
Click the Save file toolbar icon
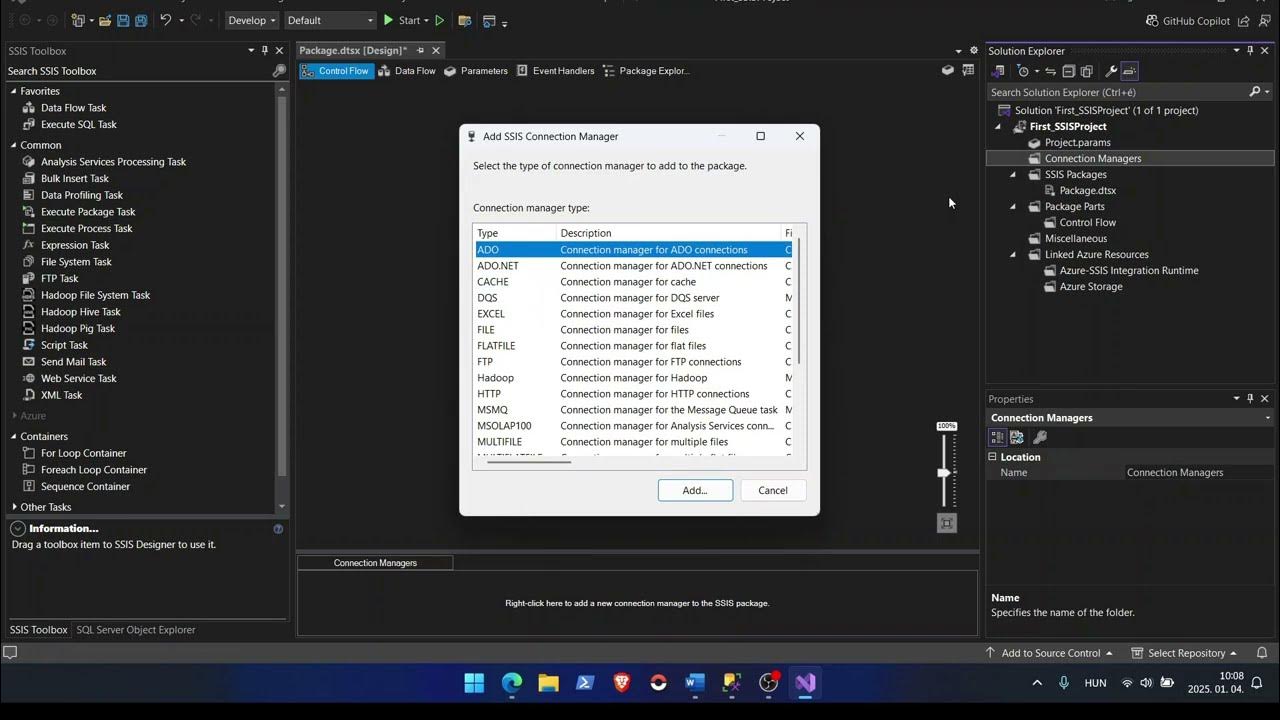pyautogui.click(x=123, y=20)
